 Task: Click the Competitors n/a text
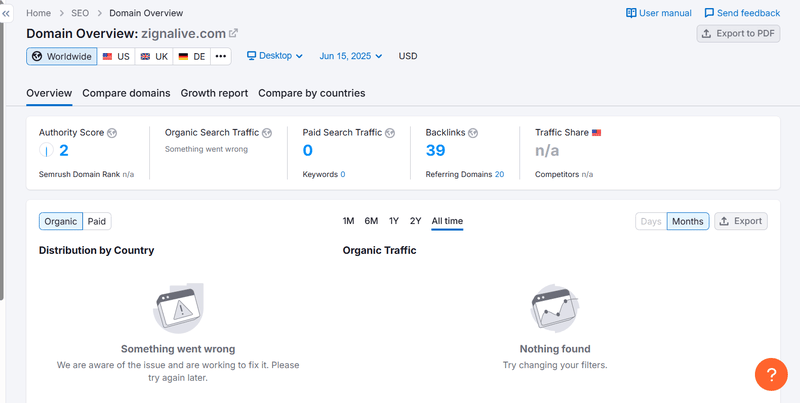(564, 174)
